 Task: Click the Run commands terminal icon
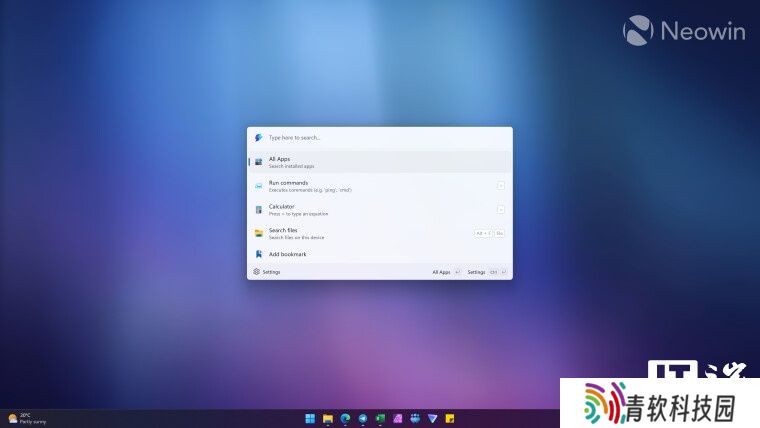click(x=258, y=186)
